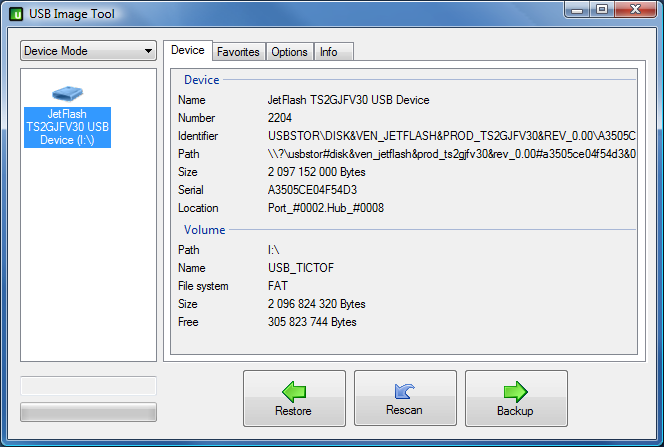This screenshot has width=664, height=447.
Task: Click the volume name USB_TICTOF
Action: coord(301,268)
